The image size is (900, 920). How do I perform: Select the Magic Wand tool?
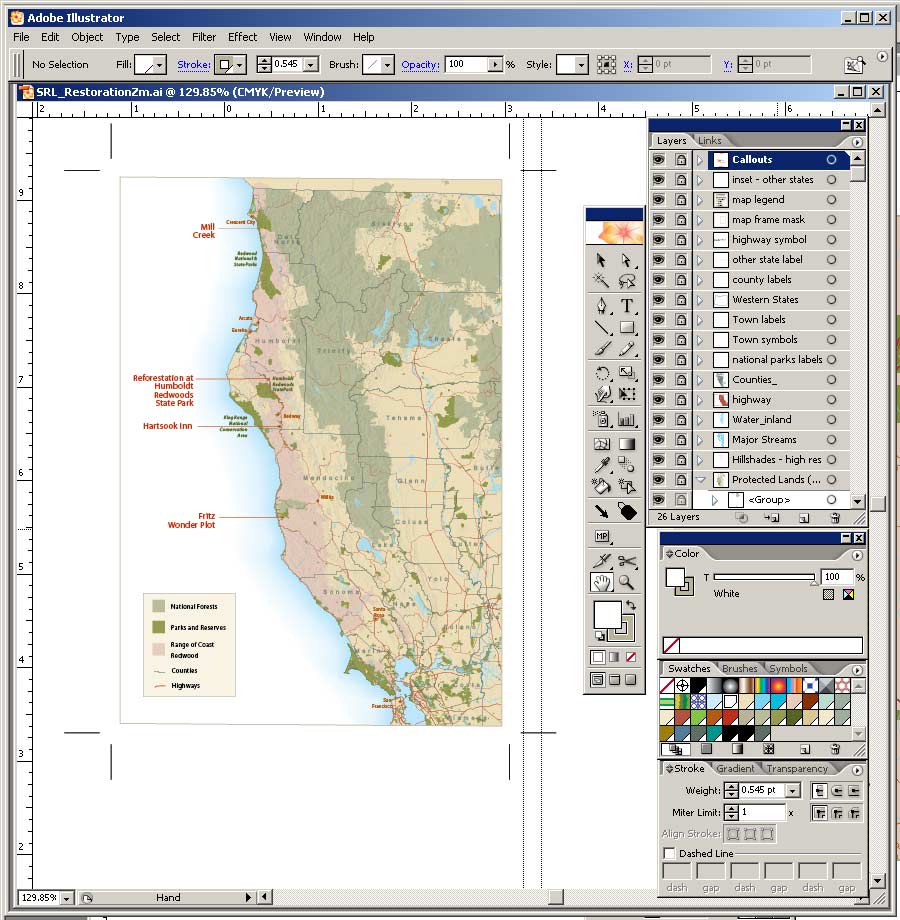click(601, 281)
